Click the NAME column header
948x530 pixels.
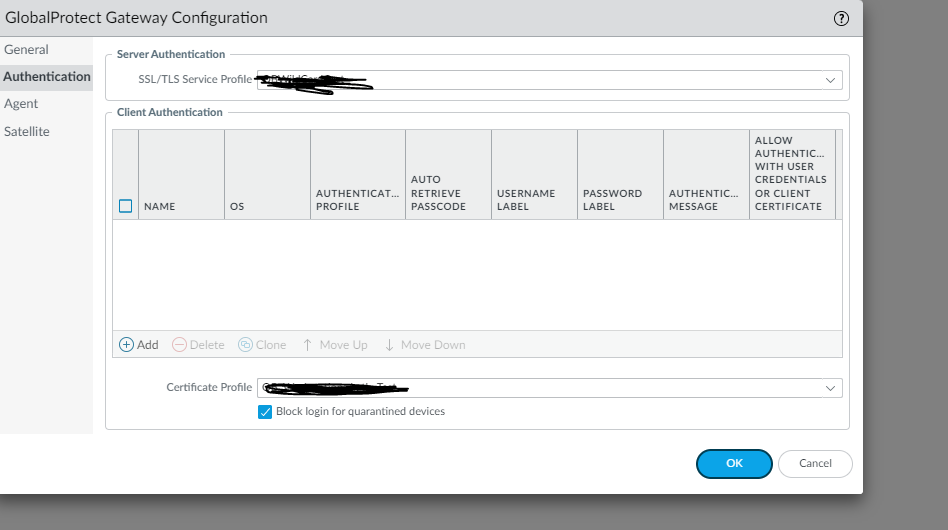point(181,175)
